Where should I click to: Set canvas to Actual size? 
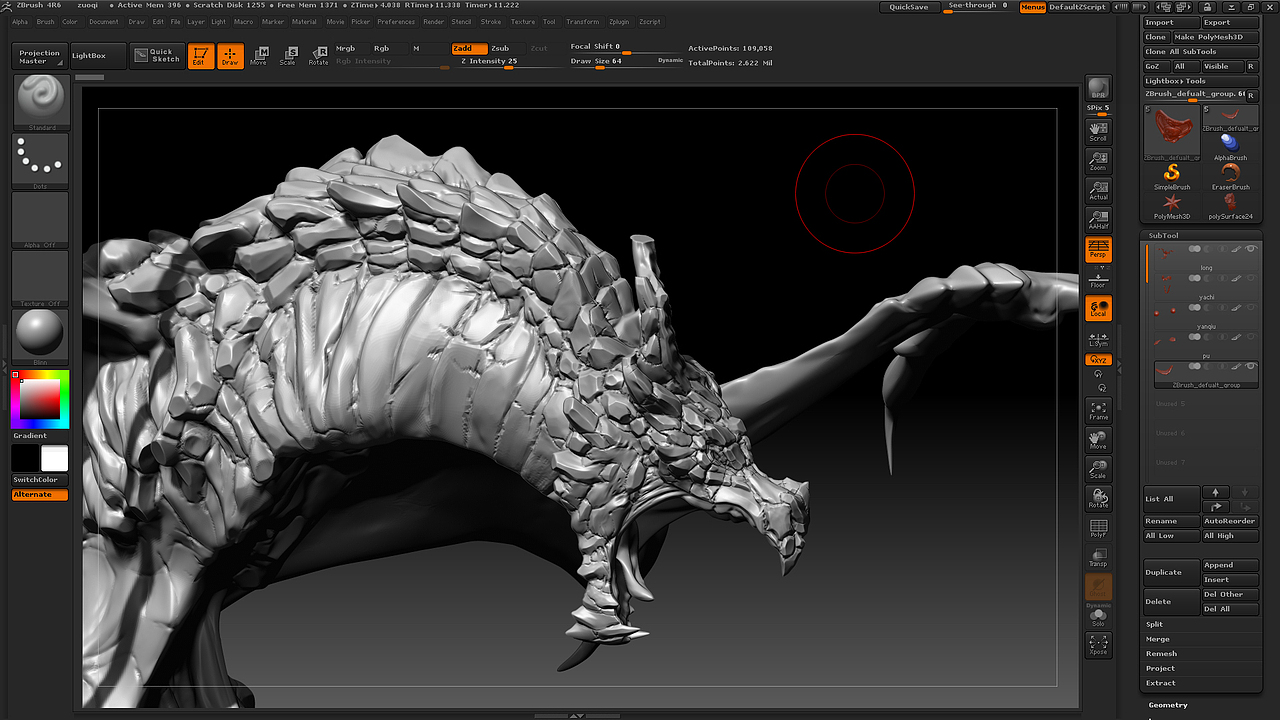1098,191
